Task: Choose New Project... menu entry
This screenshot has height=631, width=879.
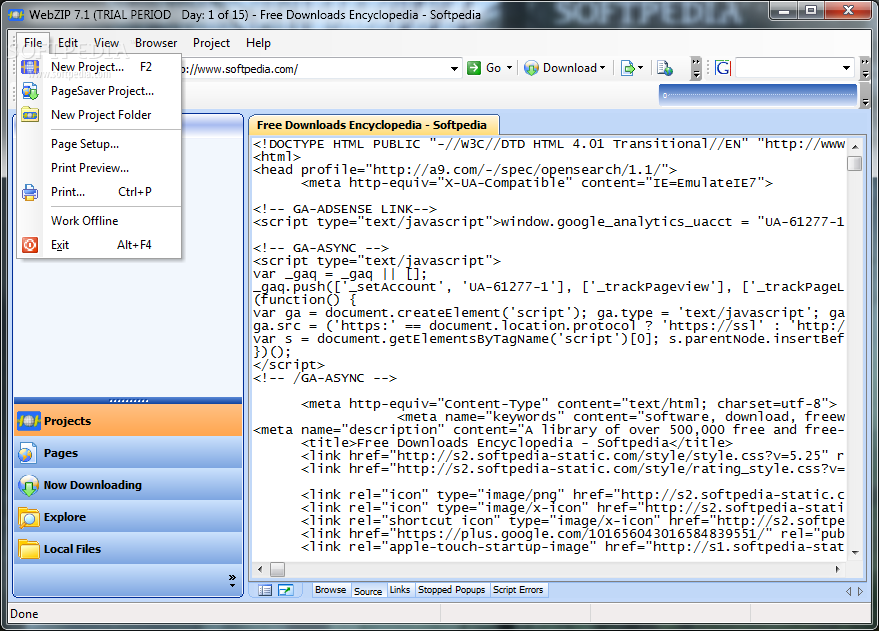Action: point(99,67)
